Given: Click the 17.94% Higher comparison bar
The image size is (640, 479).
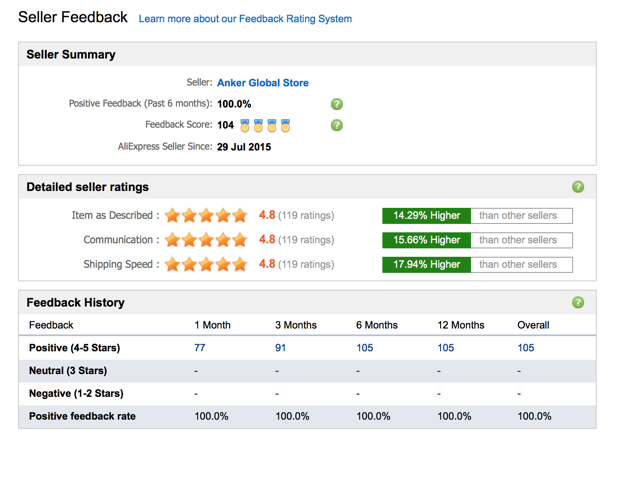Looking at the screenshot, I should (427, 265).
